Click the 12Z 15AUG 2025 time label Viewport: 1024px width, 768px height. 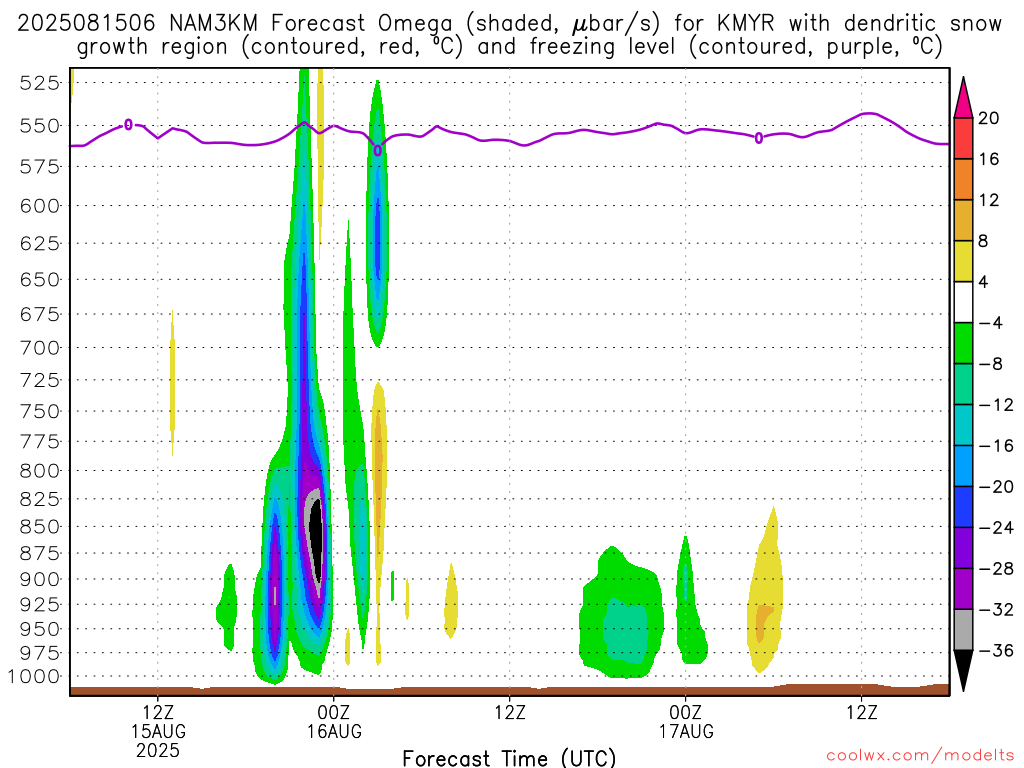coord(158,731)
